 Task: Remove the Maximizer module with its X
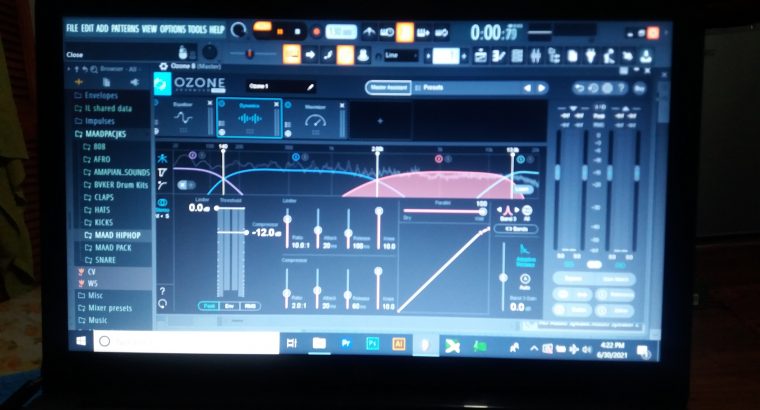342,105
